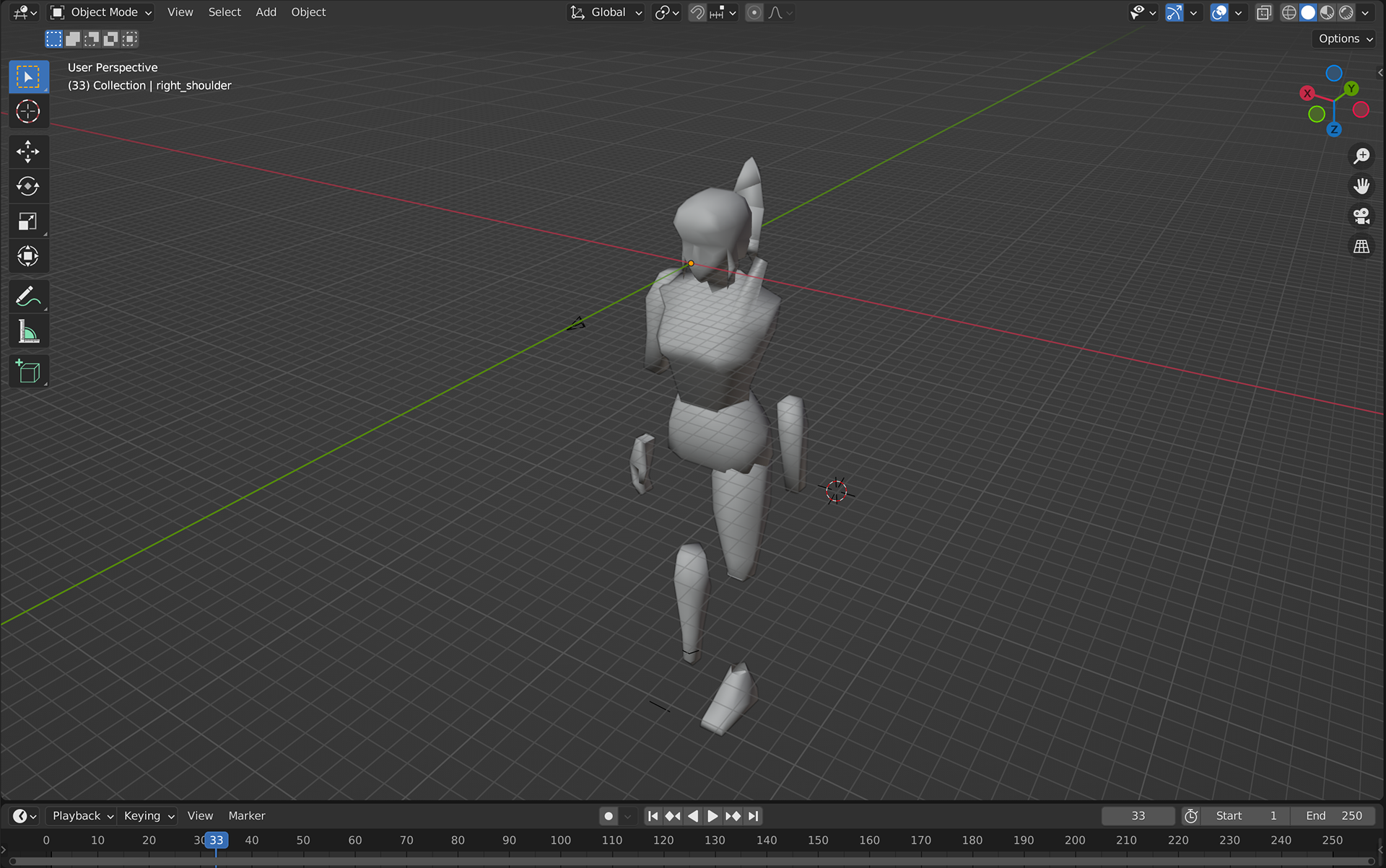Open the editor type dropdown in the header
Viewport: 1386px width, 868px height.
[x=25, y=12]
